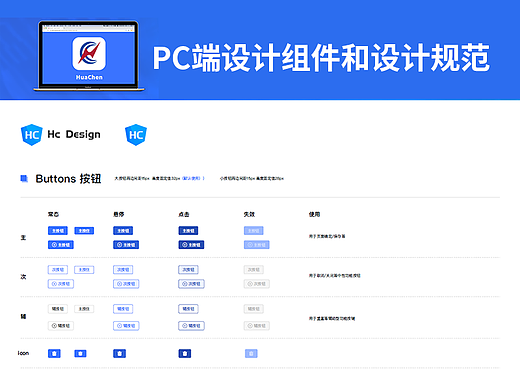Click the large trash icon button under 常态
This screenshot has height=390, width=520.
[54, 353]
